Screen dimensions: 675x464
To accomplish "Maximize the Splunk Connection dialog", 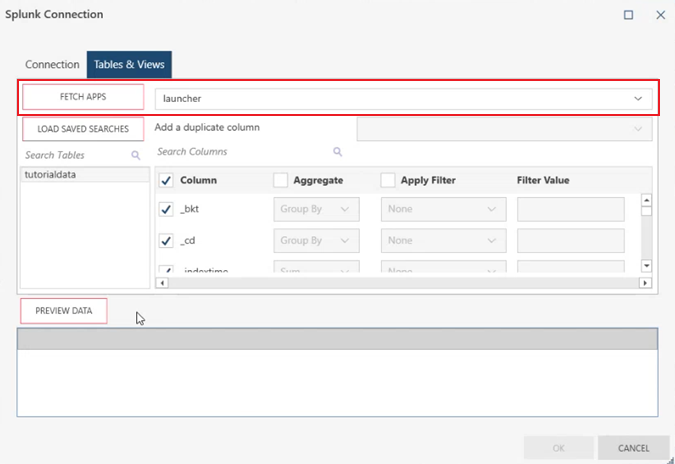I will (628, 15).
